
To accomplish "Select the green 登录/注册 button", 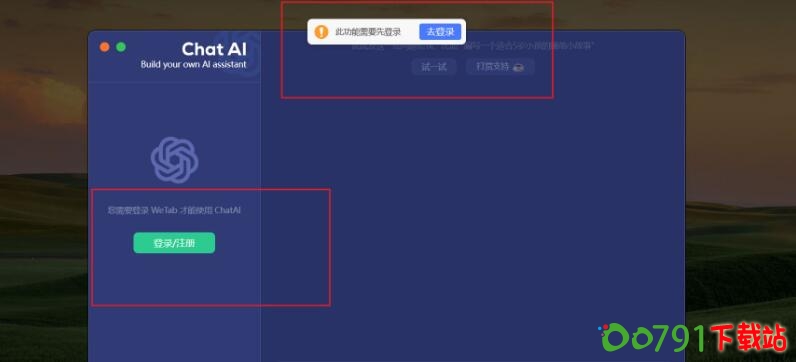I will coord(174,243).
